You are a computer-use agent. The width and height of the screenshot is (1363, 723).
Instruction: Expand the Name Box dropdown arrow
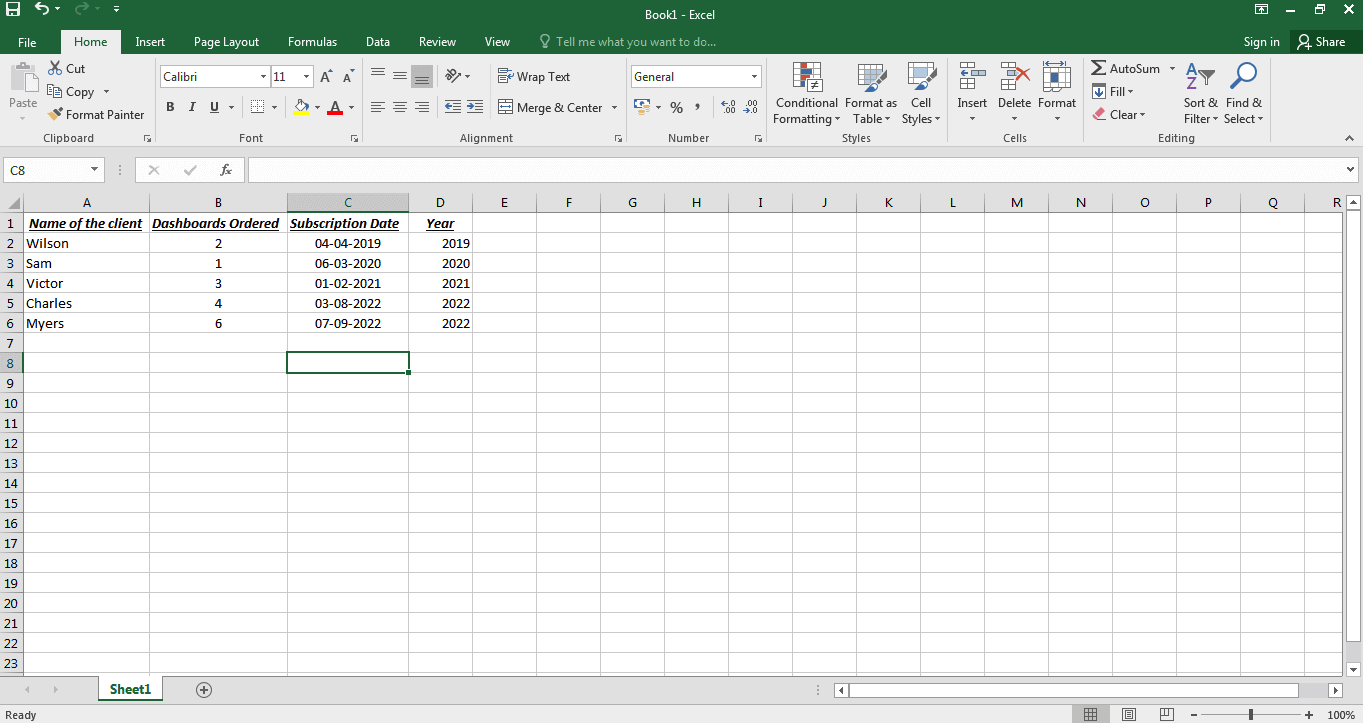coord(95,170)
